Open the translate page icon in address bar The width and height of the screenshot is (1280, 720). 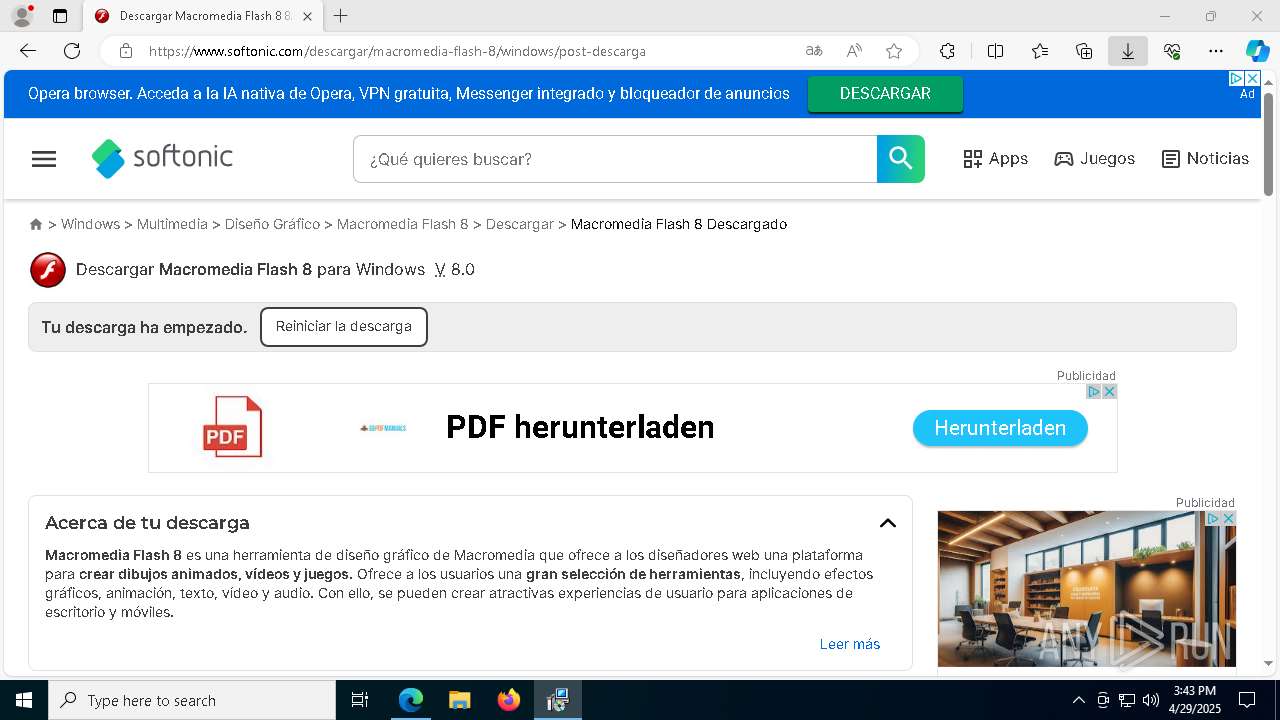tap(814, 51)
